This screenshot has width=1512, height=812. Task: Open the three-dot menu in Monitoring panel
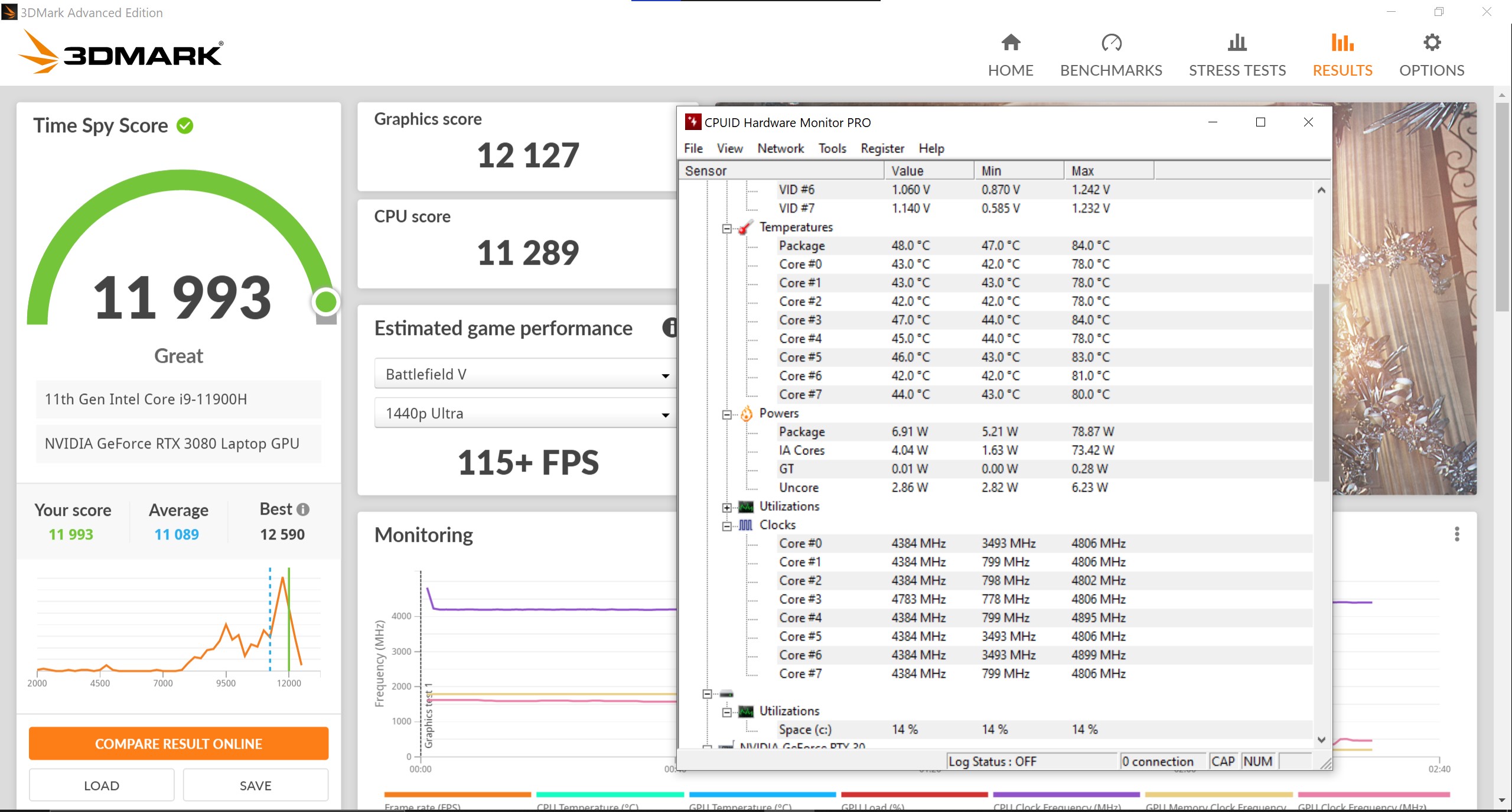point(1457,534)
